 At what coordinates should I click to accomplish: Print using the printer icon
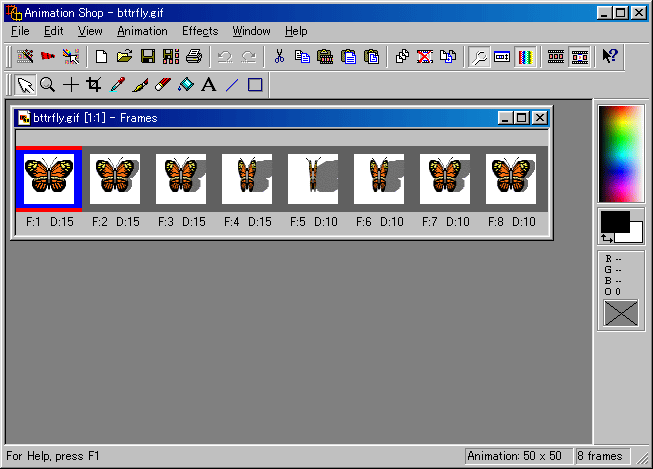(194, 56)
